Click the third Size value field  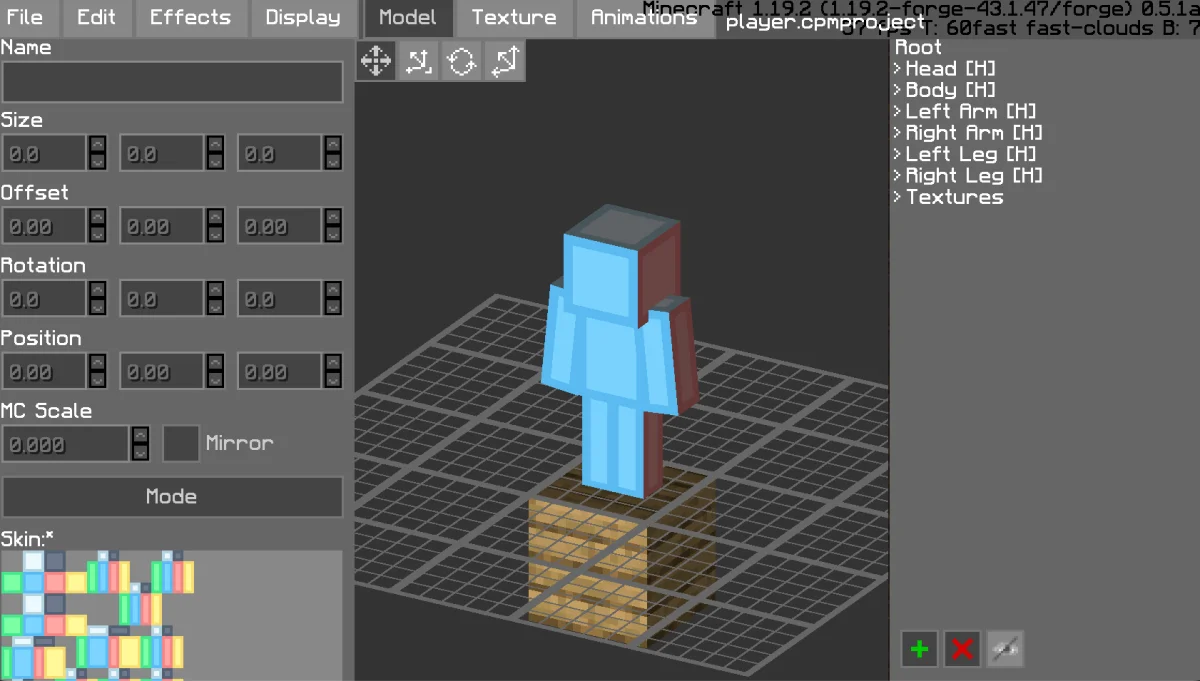coord(280,154)
